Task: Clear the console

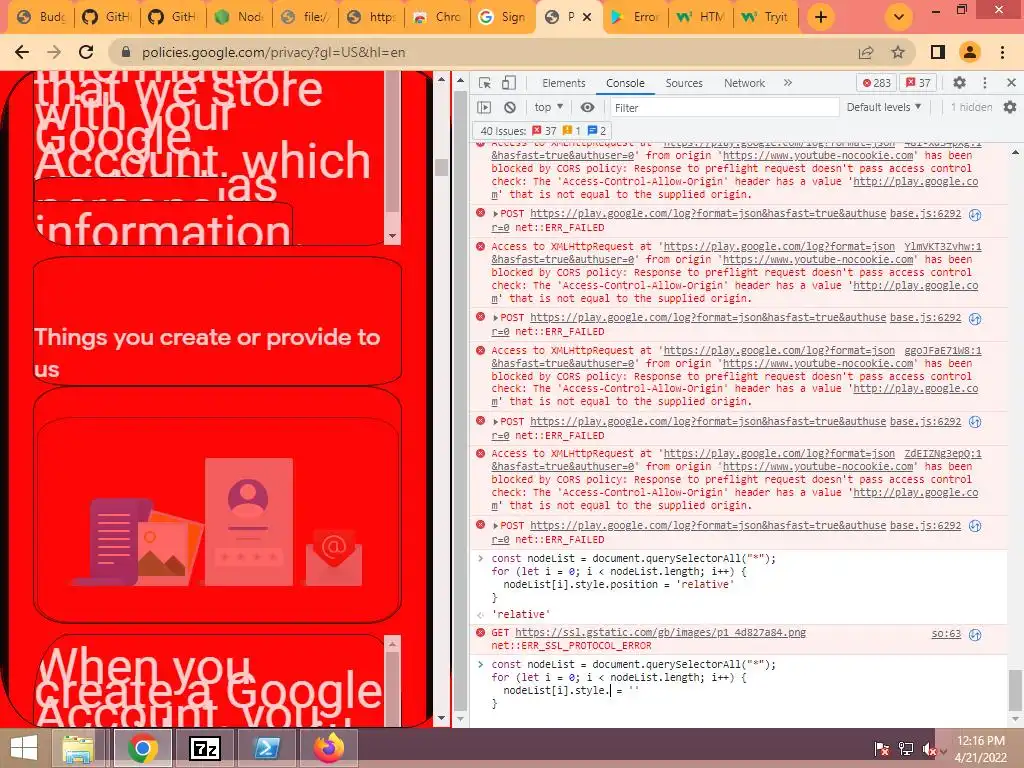Action: [510, 107]
